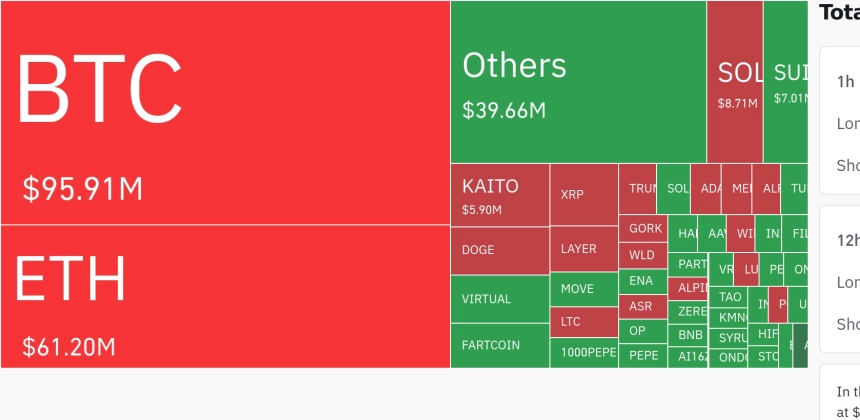
Task: Select the TAO tile
Action: [x=728, y=297]
